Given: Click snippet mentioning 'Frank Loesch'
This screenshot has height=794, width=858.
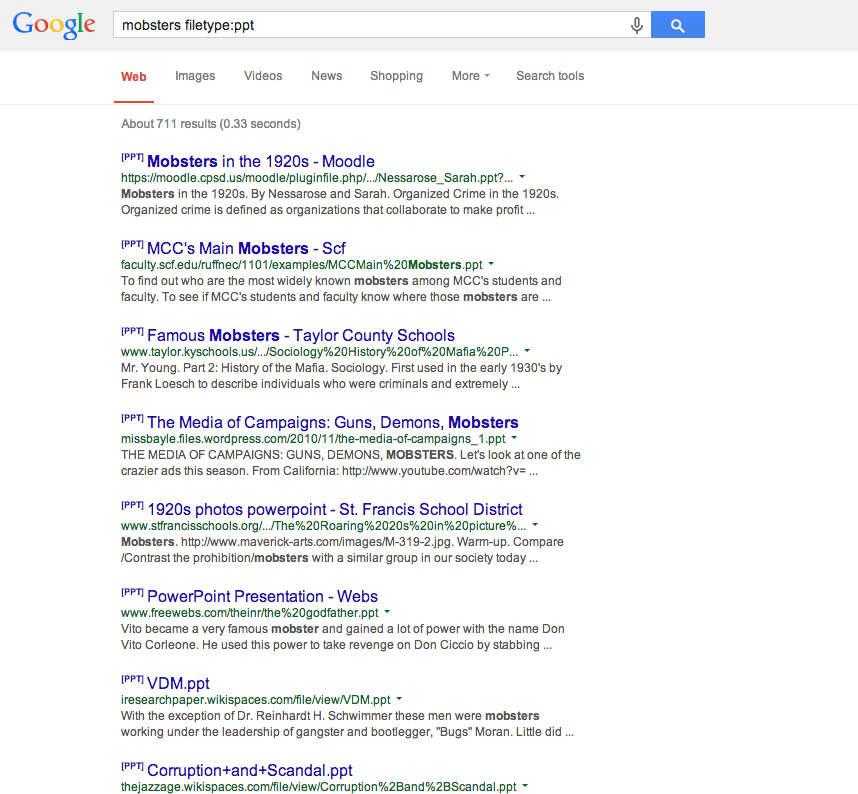Looking at the screenshot, I should (341, 376).
